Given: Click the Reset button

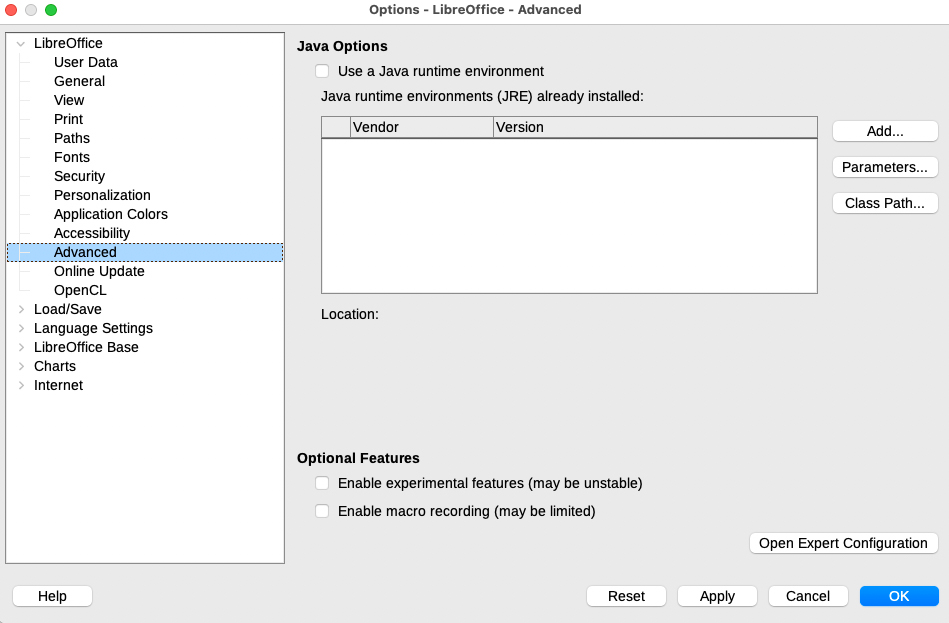Looking at the screenshot, I should click(626, 596).
